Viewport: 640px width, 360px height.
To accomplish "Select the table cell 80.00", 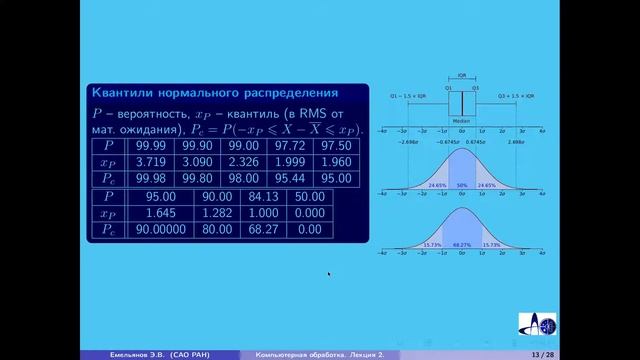I will tap(217, 229).
